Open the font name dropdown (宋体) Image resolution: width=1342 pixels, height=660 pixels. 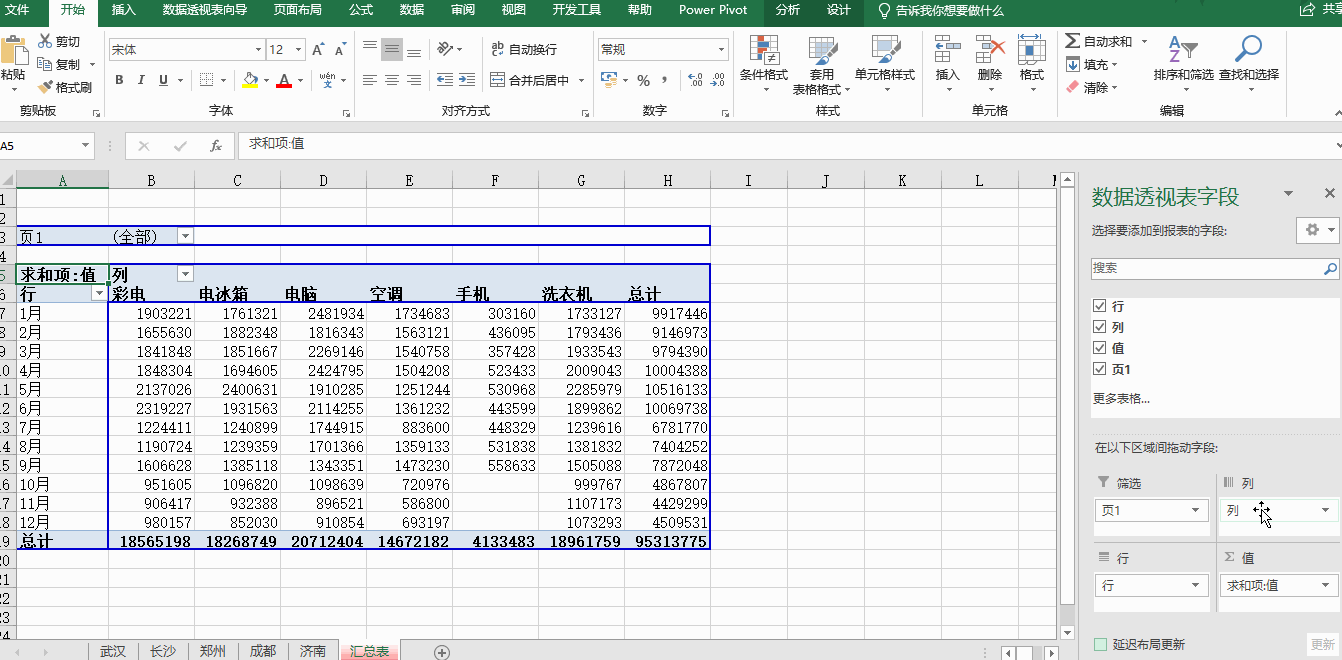click(258, 50)
